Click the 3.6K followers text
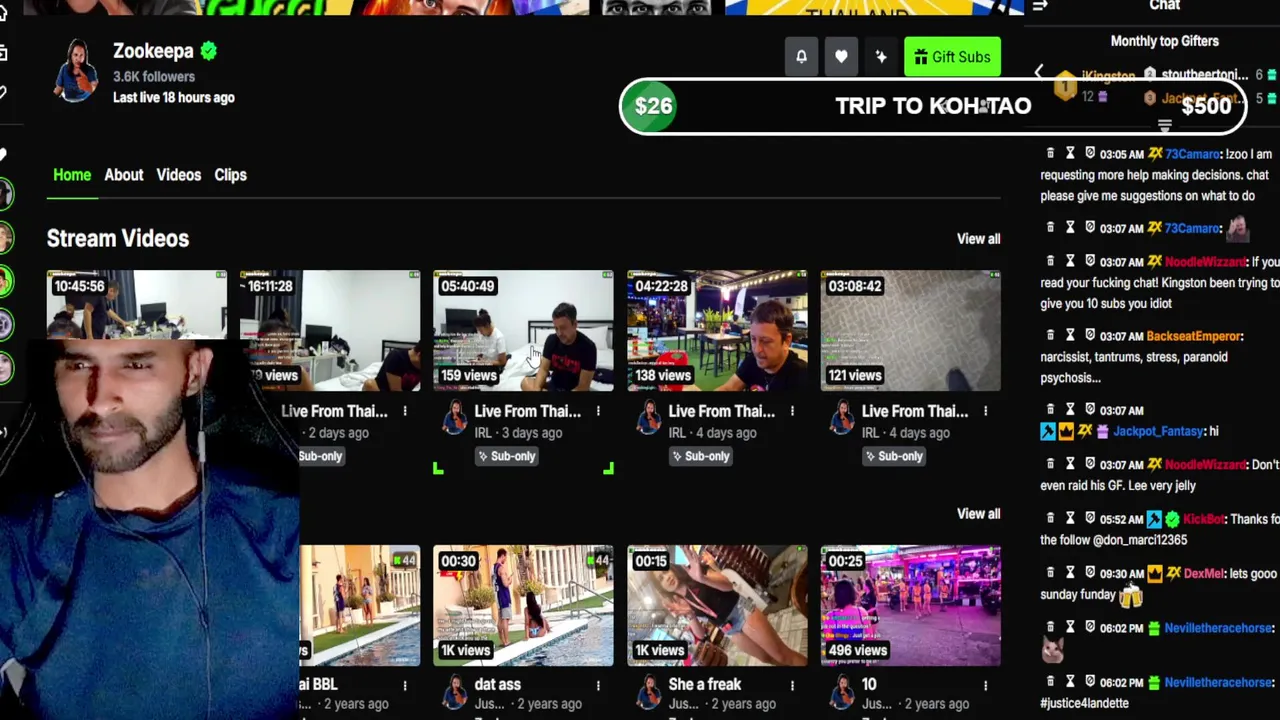 click(154, 77)
